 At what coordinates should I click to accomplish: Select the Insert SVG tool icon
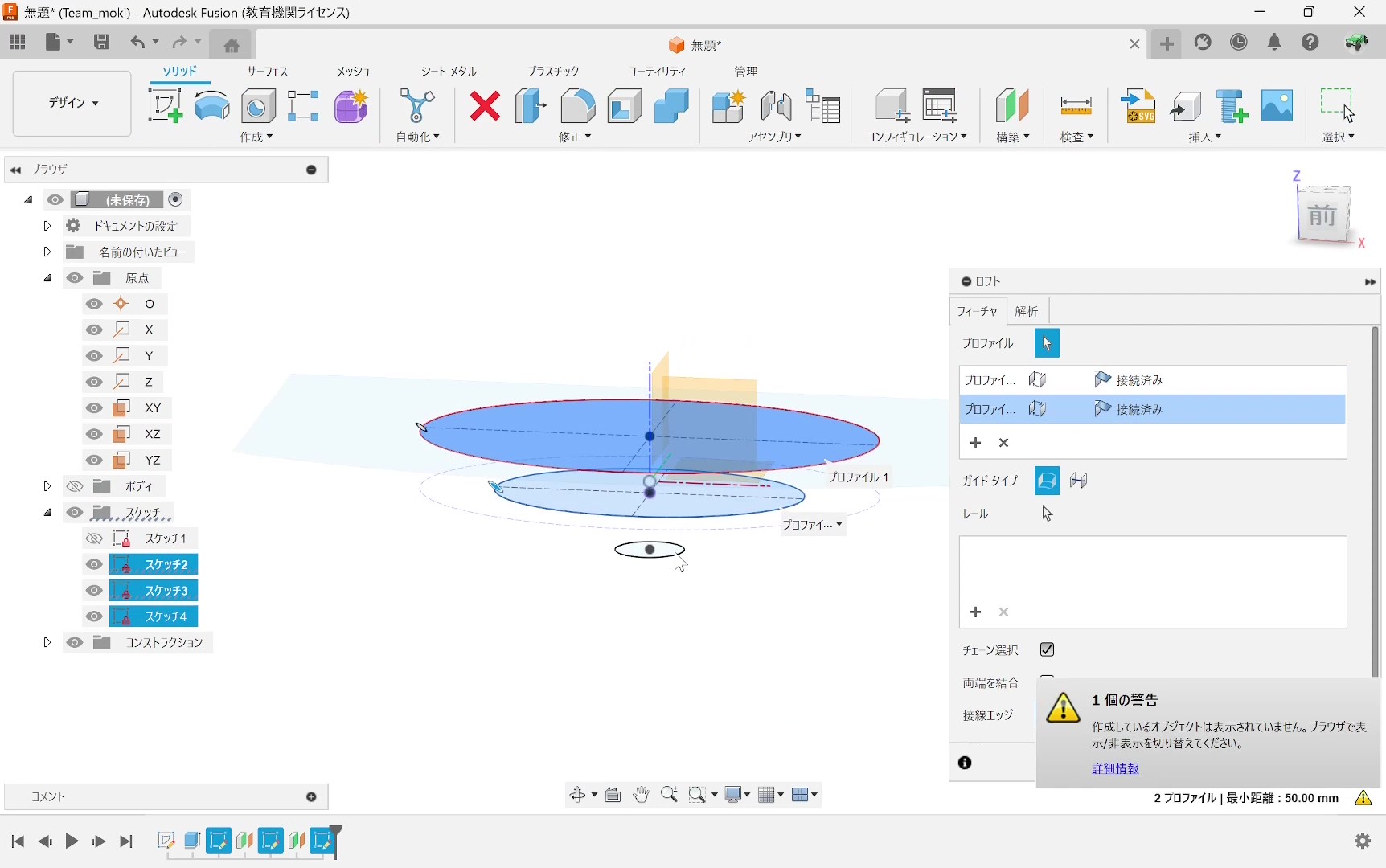(x=1139, y=106)
